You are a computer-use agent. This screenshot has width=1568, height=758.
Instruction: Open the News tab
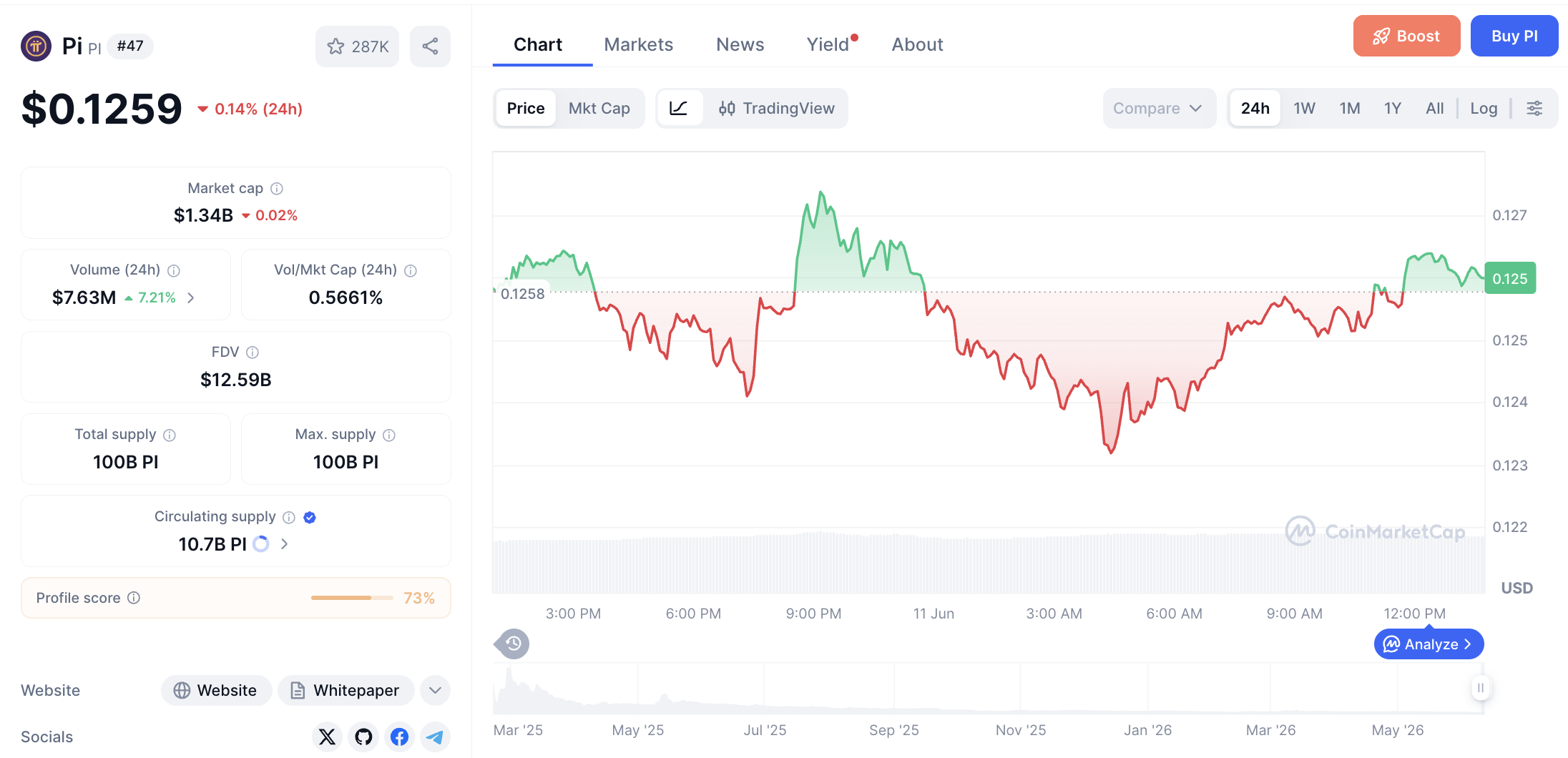point(740,45)
